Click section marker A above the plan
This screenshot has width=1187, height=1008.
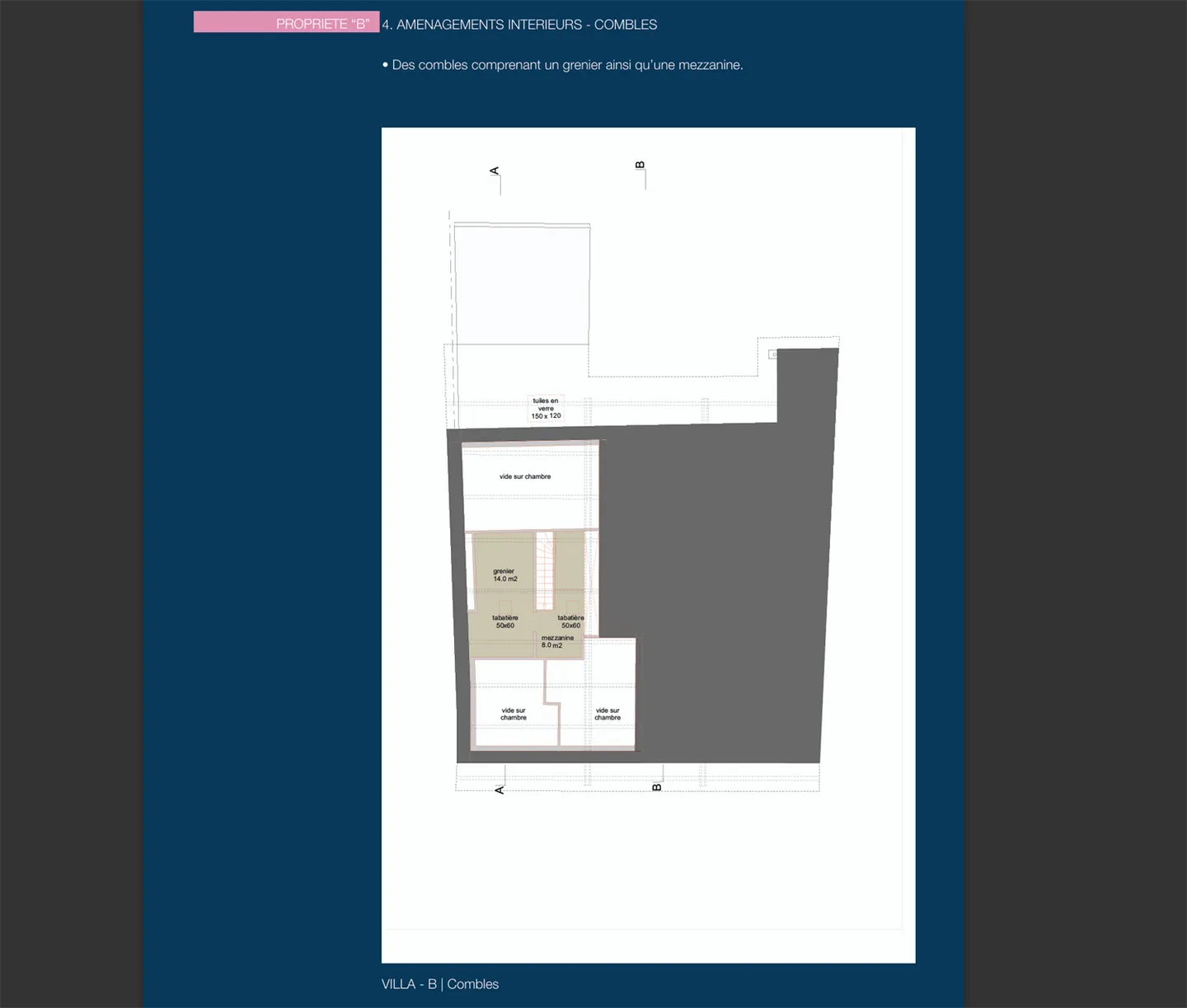[495, 171]
